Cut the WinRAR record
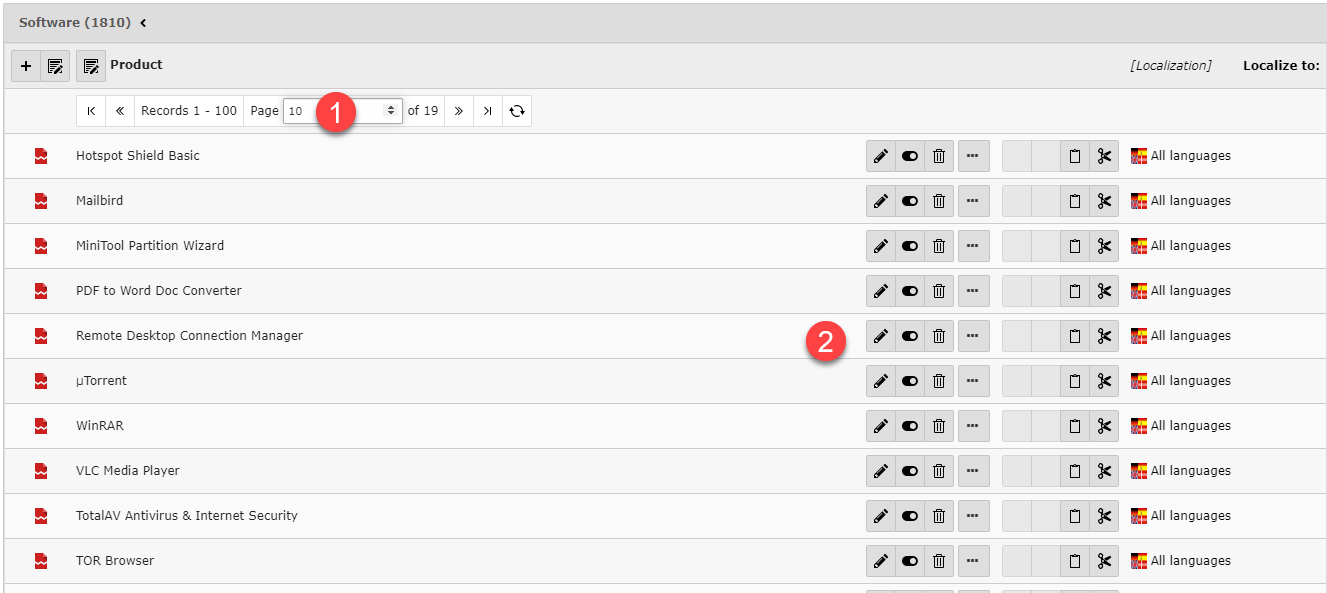 (1104, 426)
